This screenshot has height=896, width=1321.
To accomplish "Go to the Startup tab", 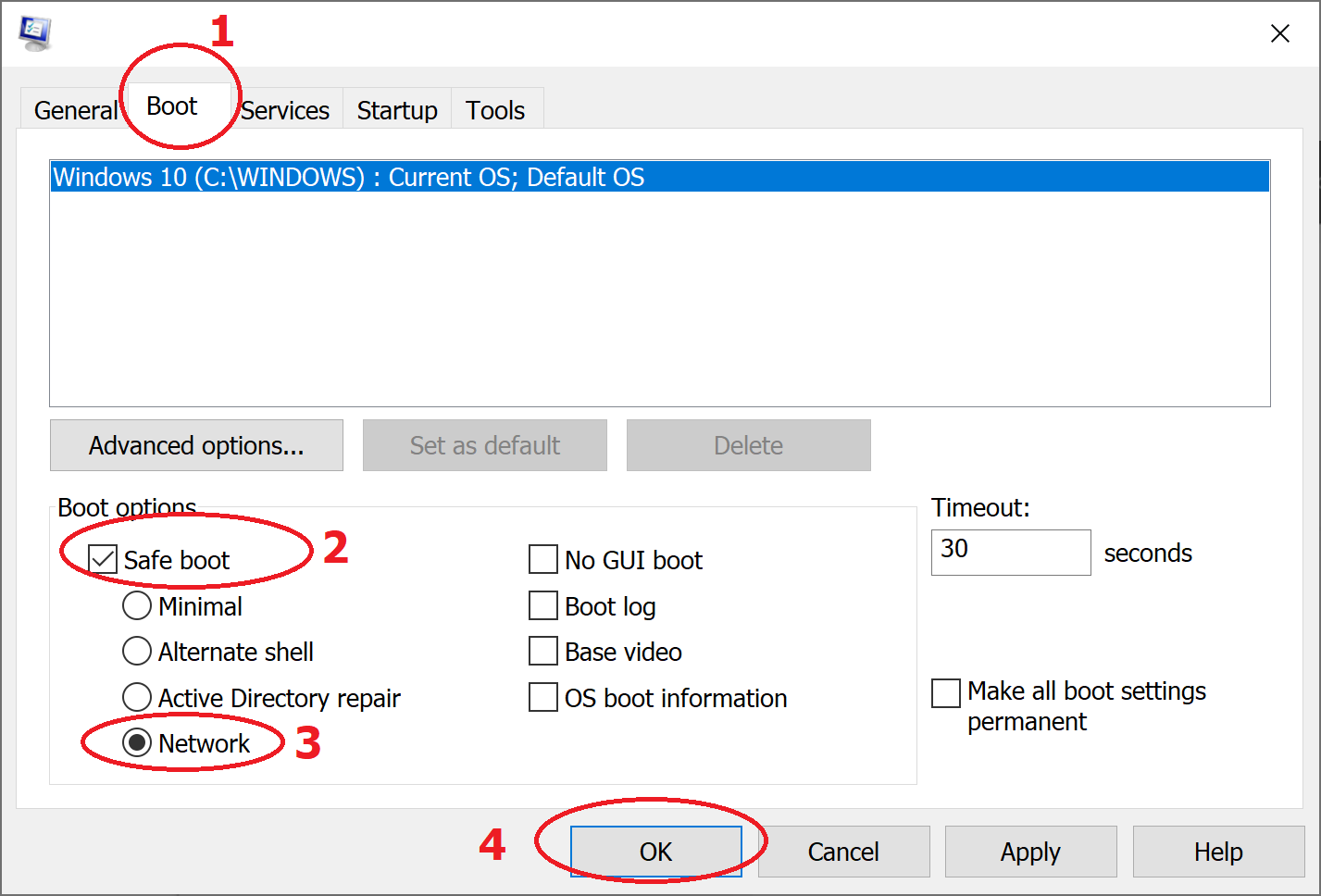I will point(397,110).
